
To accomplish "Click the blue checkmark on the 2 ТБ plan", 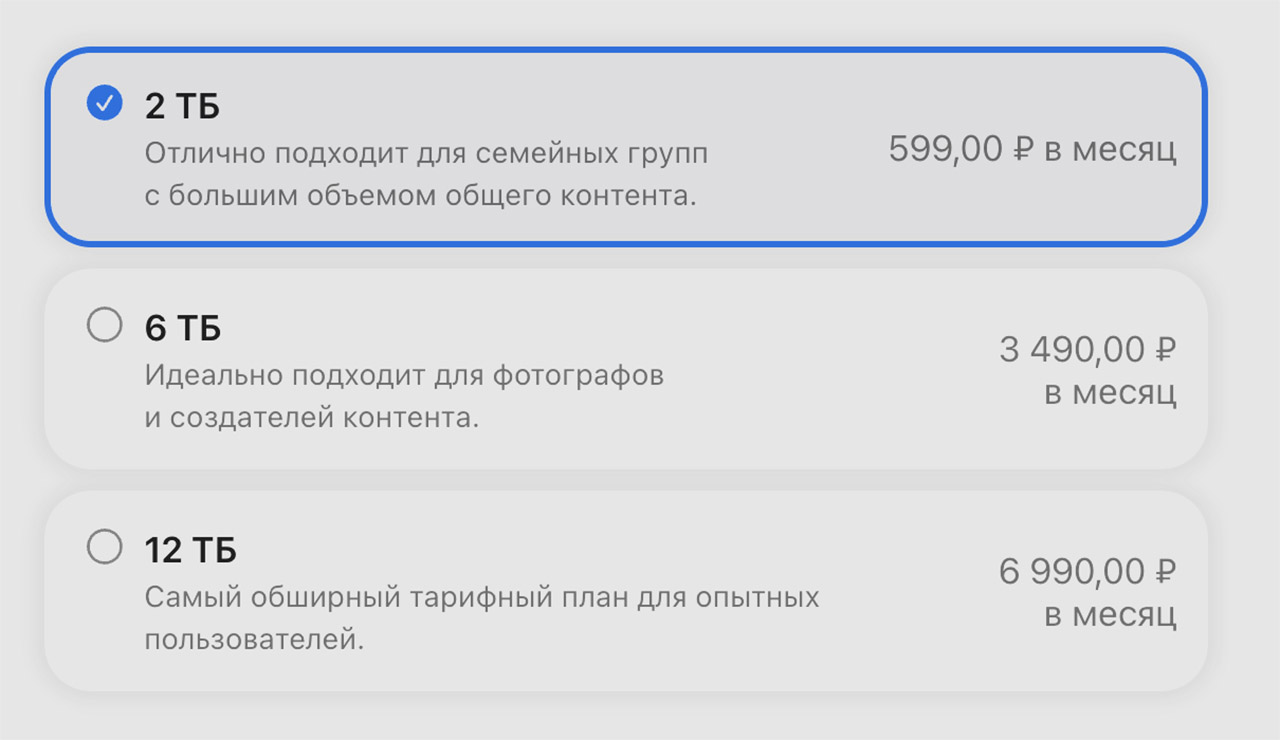I will tap(104, 103).
